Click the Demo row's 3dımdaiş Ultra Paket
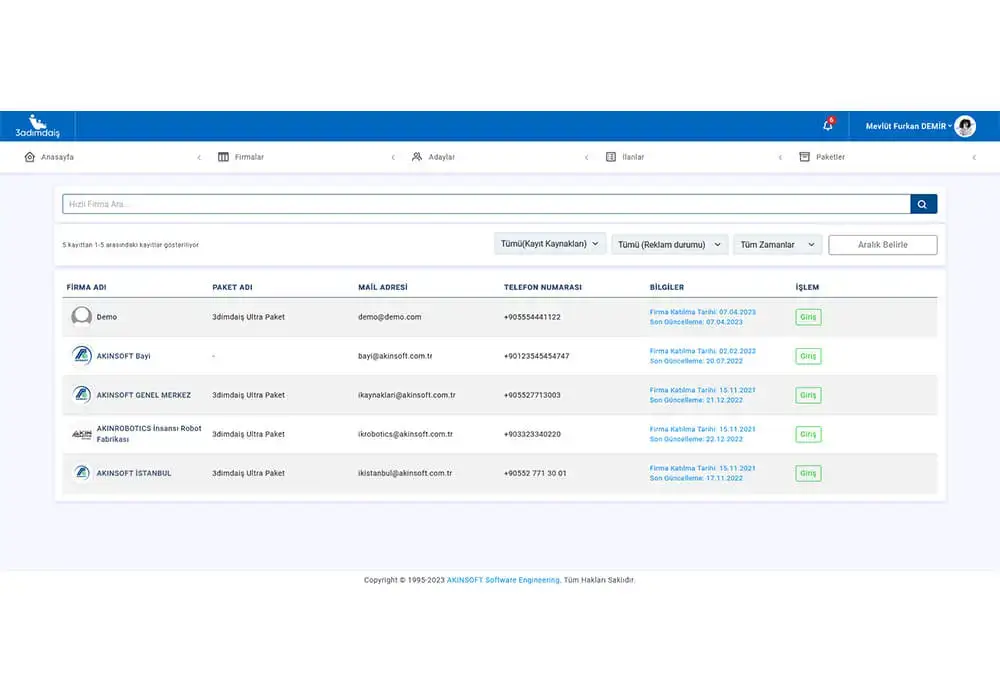This screenshot has width=1000, height=700. click(x=249, y=317)
